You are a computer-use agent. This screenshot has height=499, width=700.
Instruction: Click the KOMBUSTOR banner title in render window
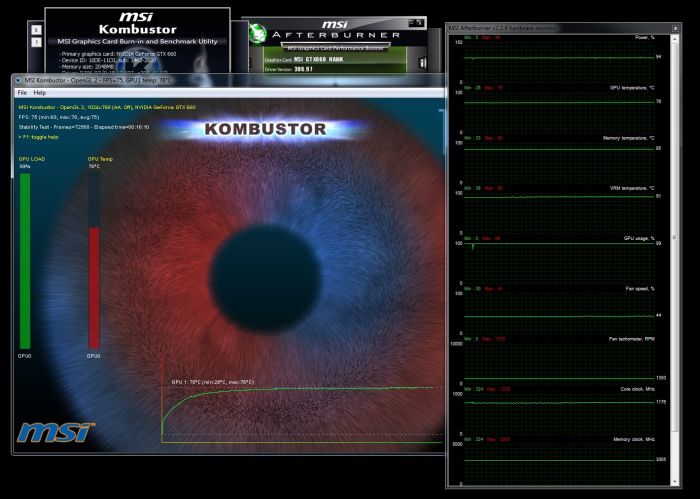point(265,129)
